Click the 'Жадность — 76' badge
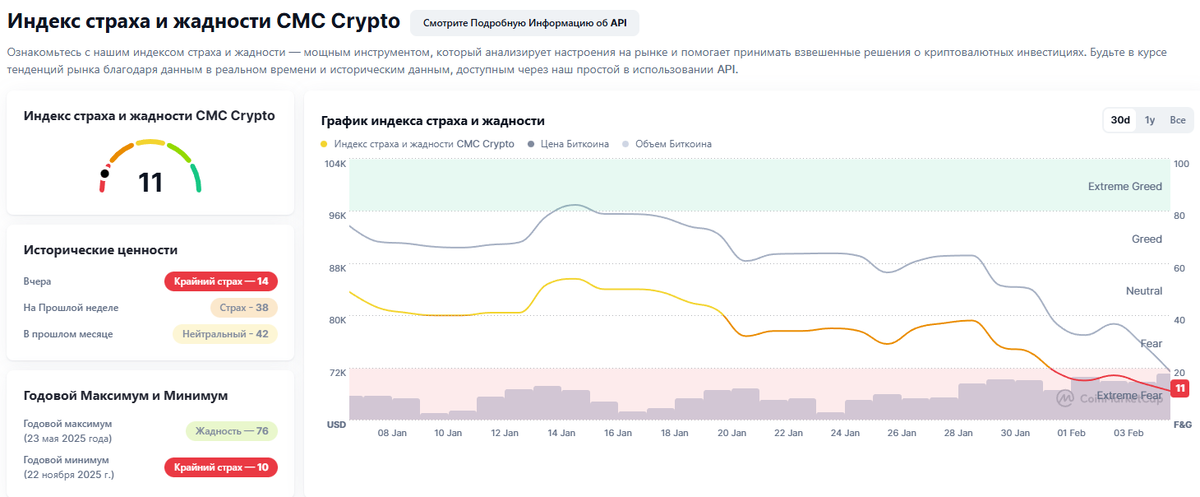The image size is (1200, 497). 232,431
